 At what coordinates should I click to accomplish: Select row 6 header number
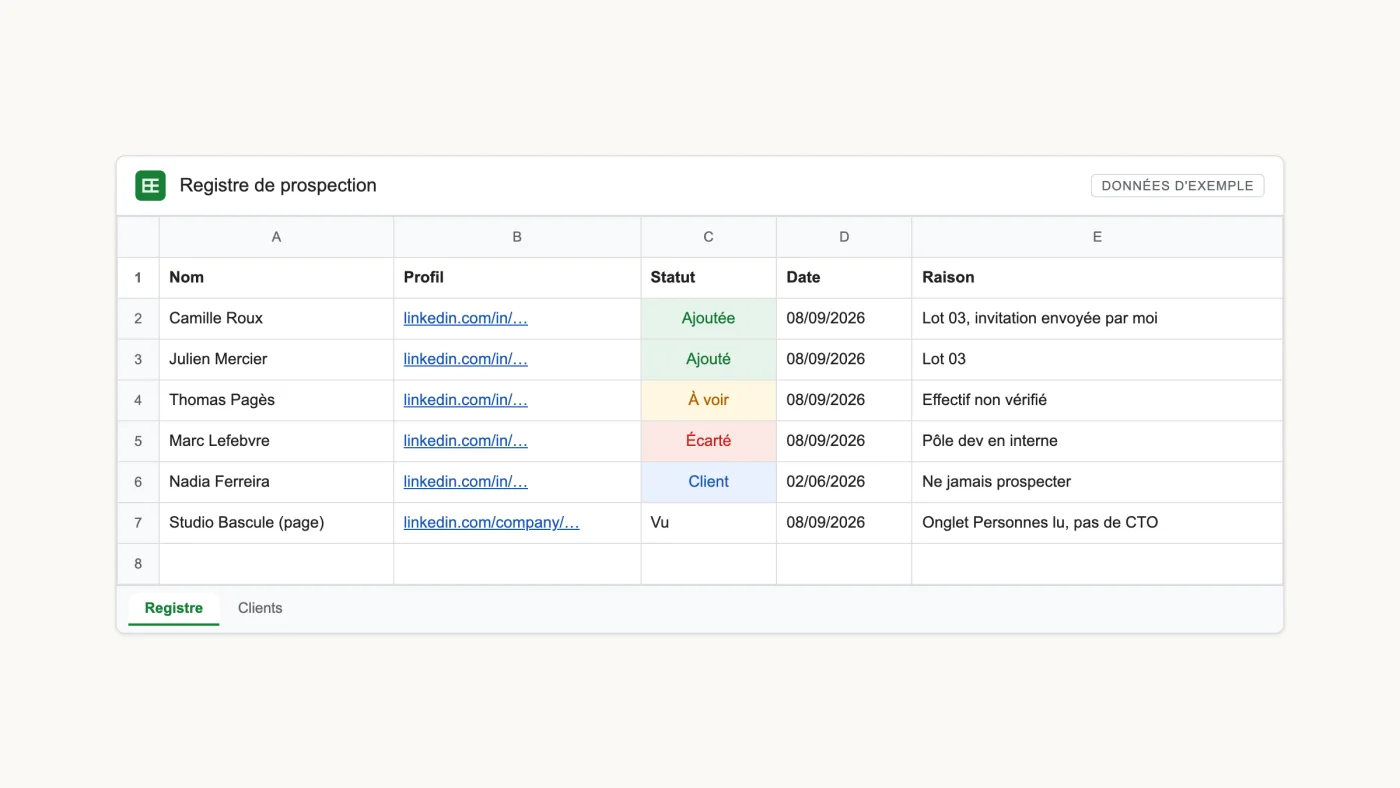[138, 483]
